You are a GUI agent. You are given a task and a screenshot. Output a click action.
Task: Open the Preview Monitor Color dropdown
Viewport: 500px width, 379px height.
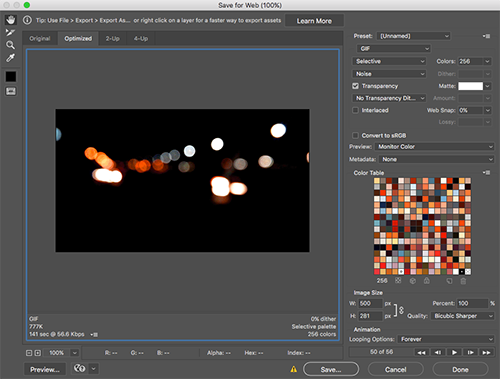(434, 147)
